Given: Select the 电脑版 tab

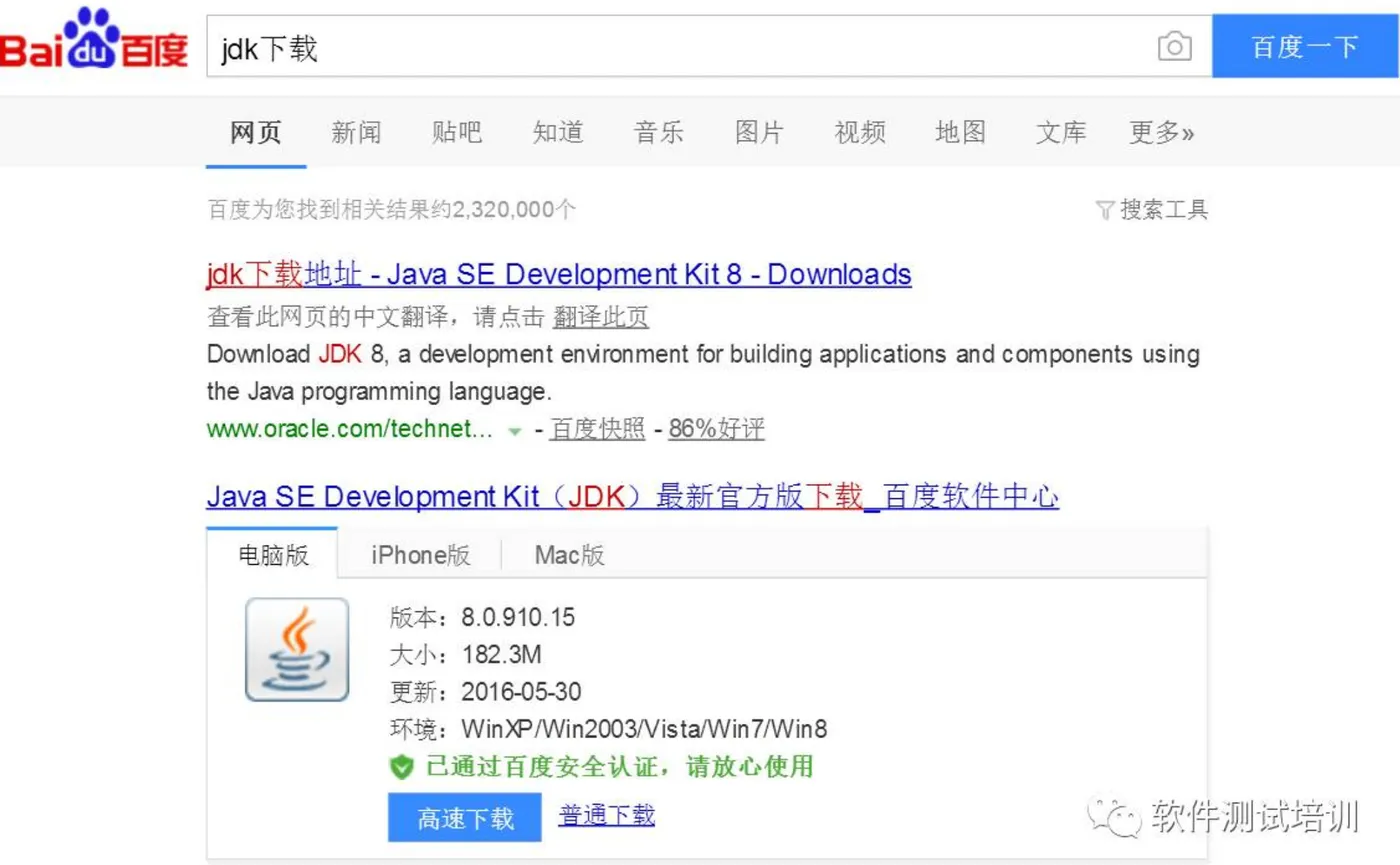Looking at the screenshot, I should pos(273,555).
